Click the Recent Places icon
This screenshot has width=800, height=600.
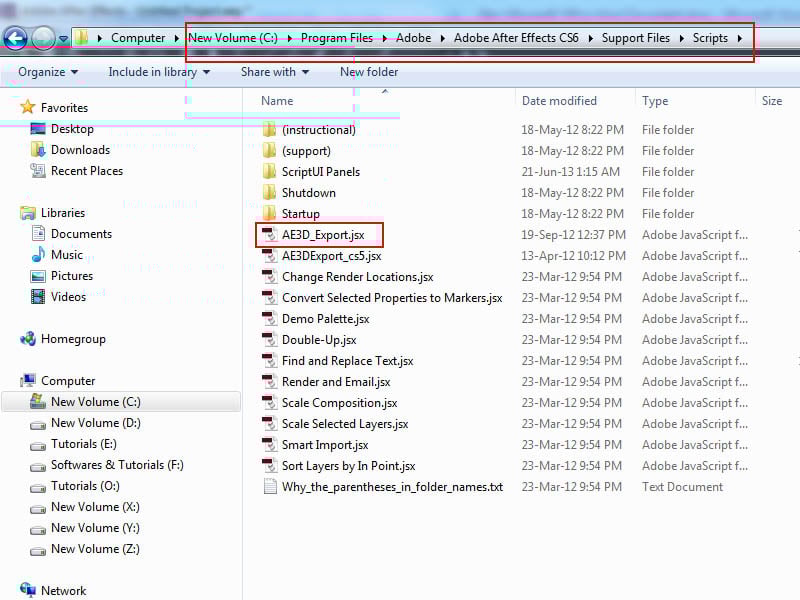(x=38, y=170)
